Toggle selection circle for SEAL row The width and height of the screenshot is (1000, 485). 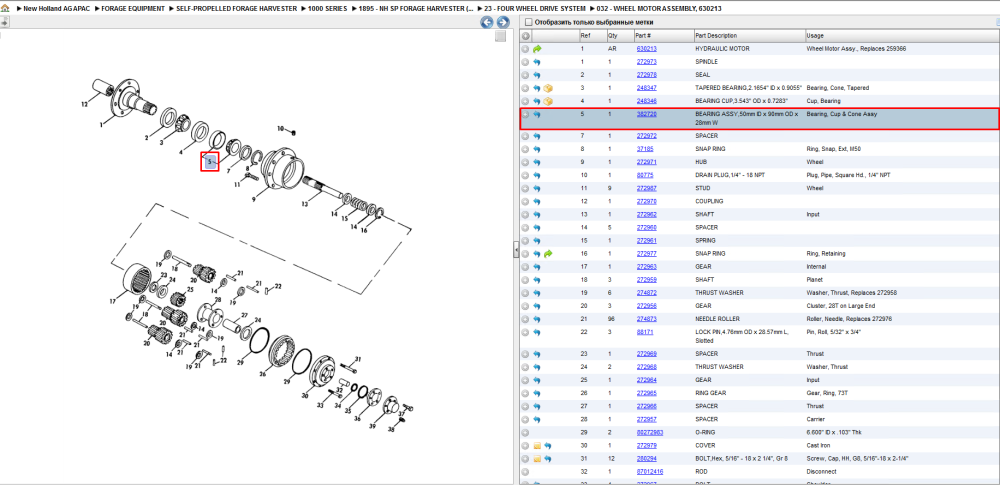pyautogui.click(x=526, y=75)
